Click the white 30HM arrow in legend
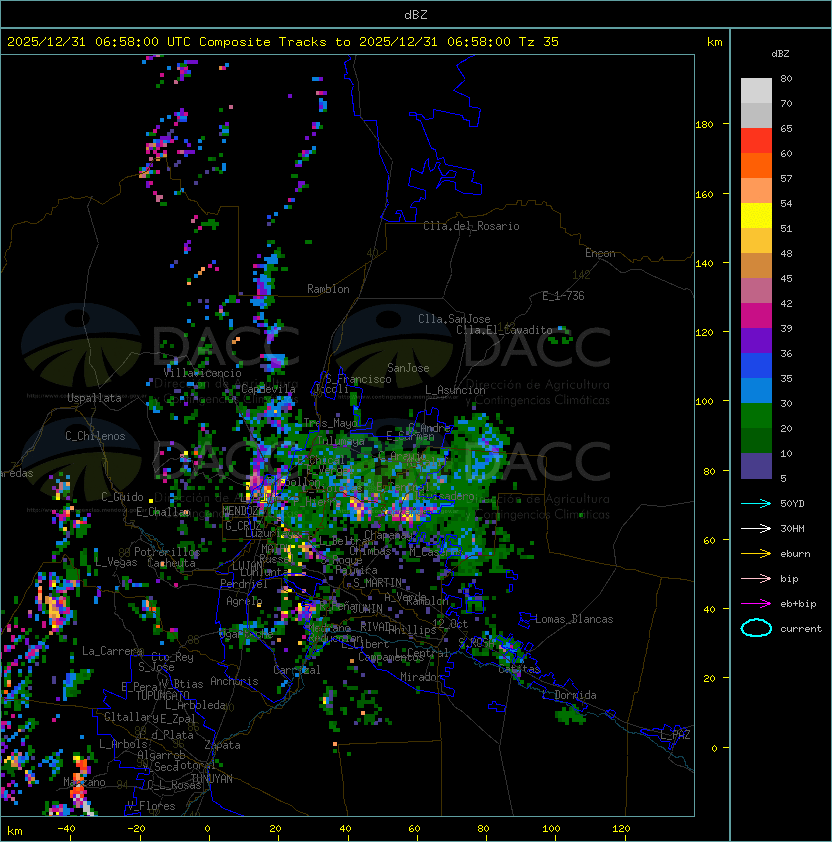Viewport: 832px width, 842px height. point(756,528)
